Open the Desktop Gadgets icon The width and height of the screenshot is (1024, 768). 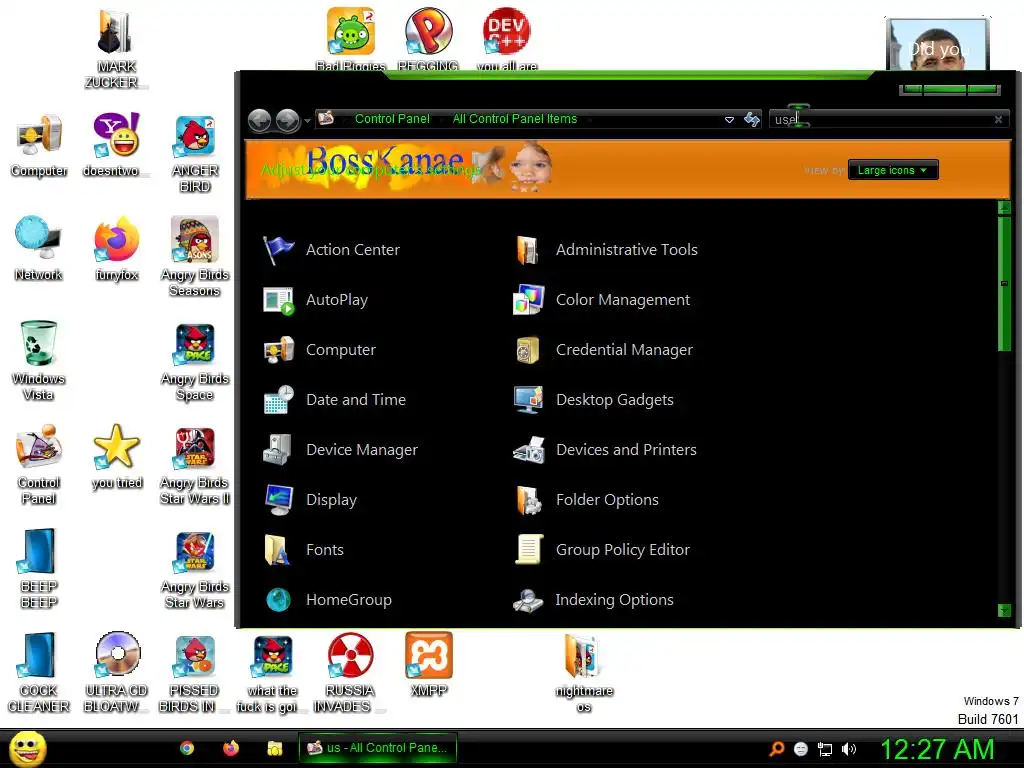528,400
